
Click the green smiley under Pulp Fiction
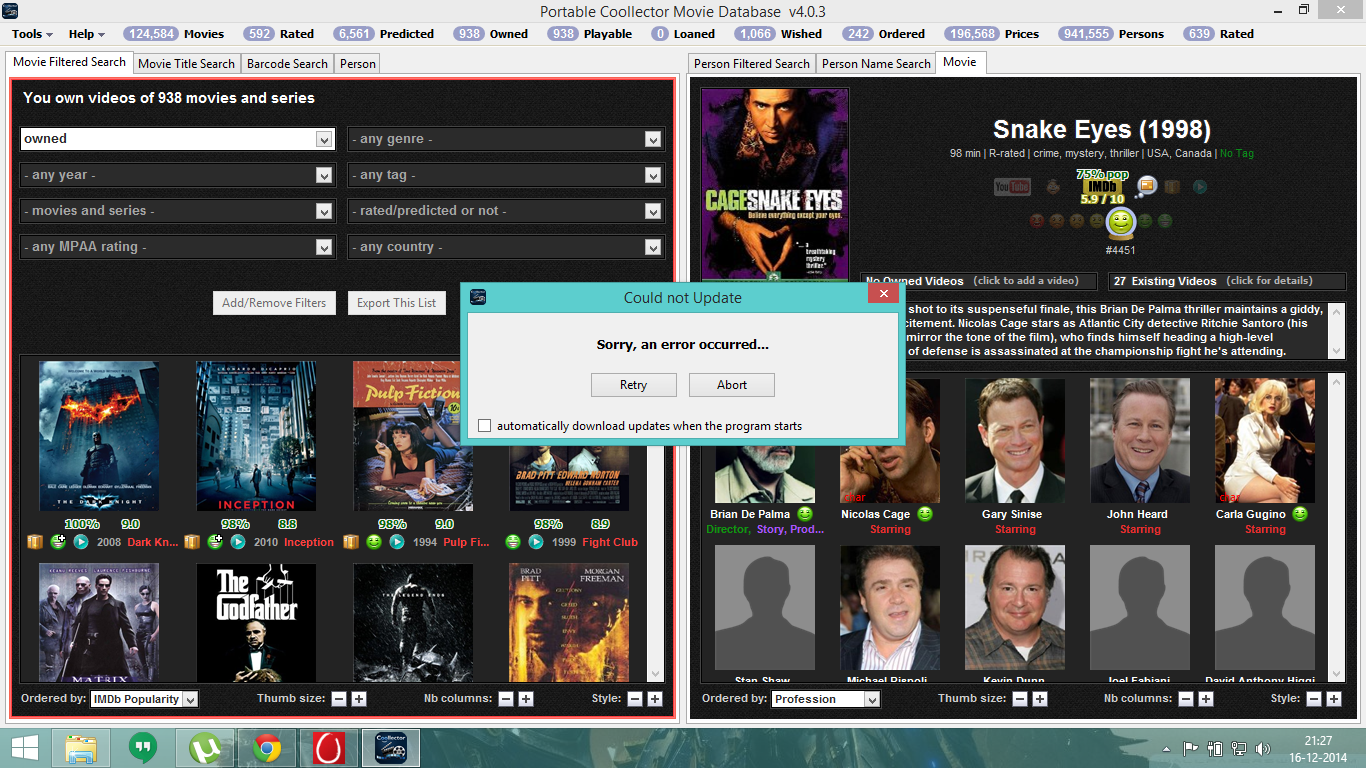(x=374, y=542)
